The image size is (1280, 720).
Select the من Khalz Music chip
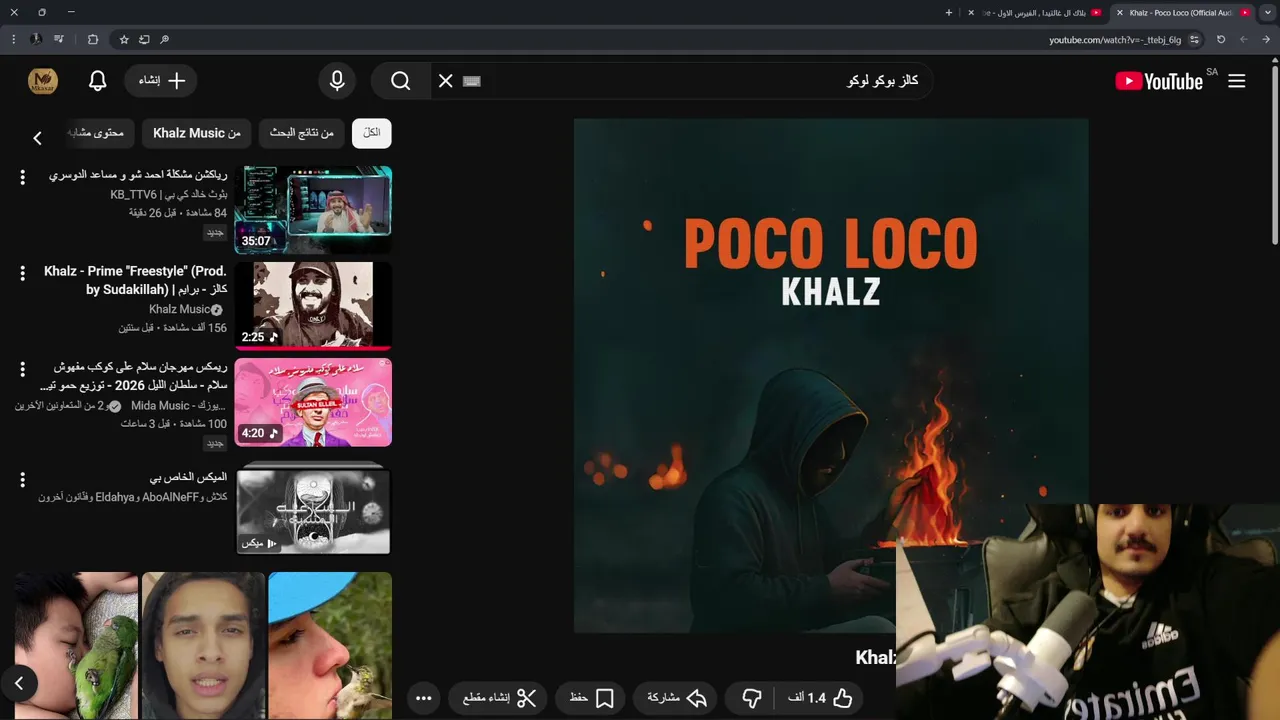(x=196, y=133)
